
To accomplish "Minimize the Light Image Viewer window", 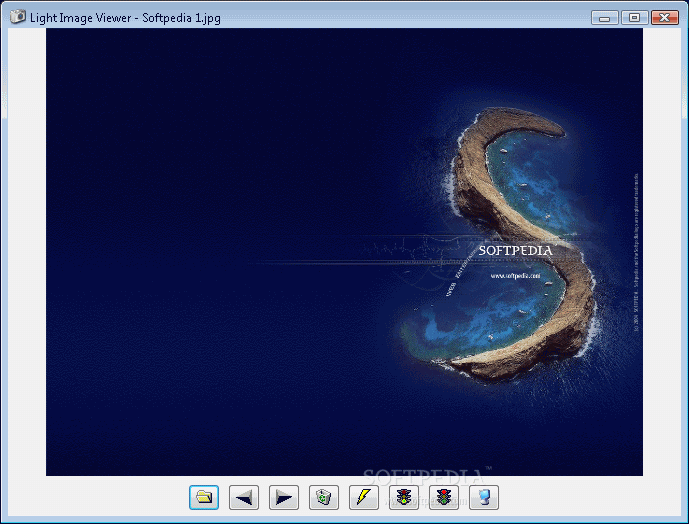I will pyautogui.click(x=605, y=18).
